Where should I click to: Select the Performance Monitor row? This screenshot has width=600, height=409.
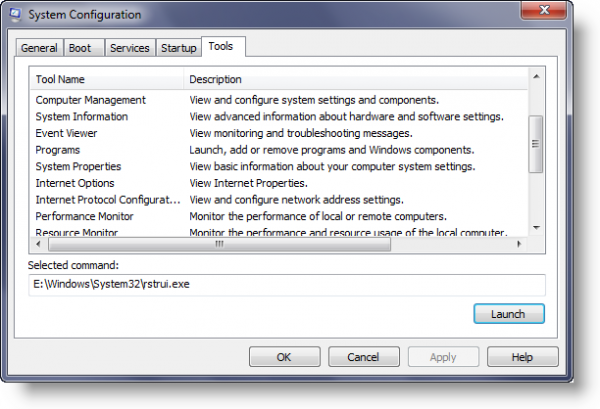[x=85, y=216]
